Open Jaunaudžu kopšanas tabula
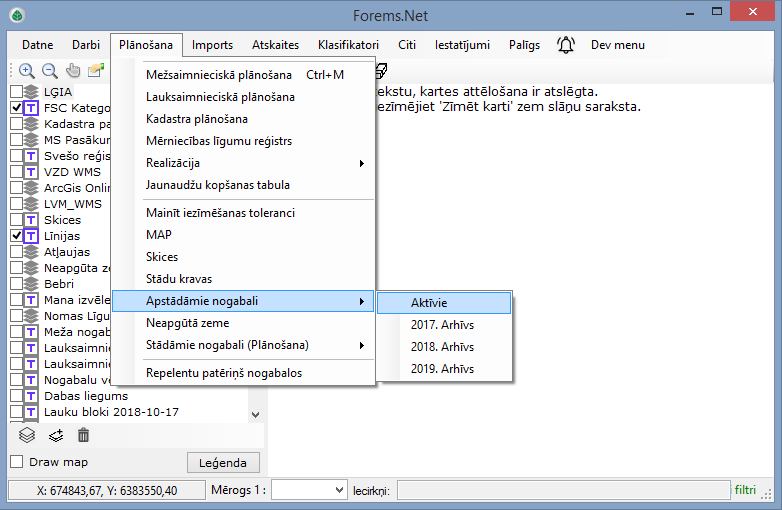The width and height of the screenshot is (782, 510). [x=243, y=185]
